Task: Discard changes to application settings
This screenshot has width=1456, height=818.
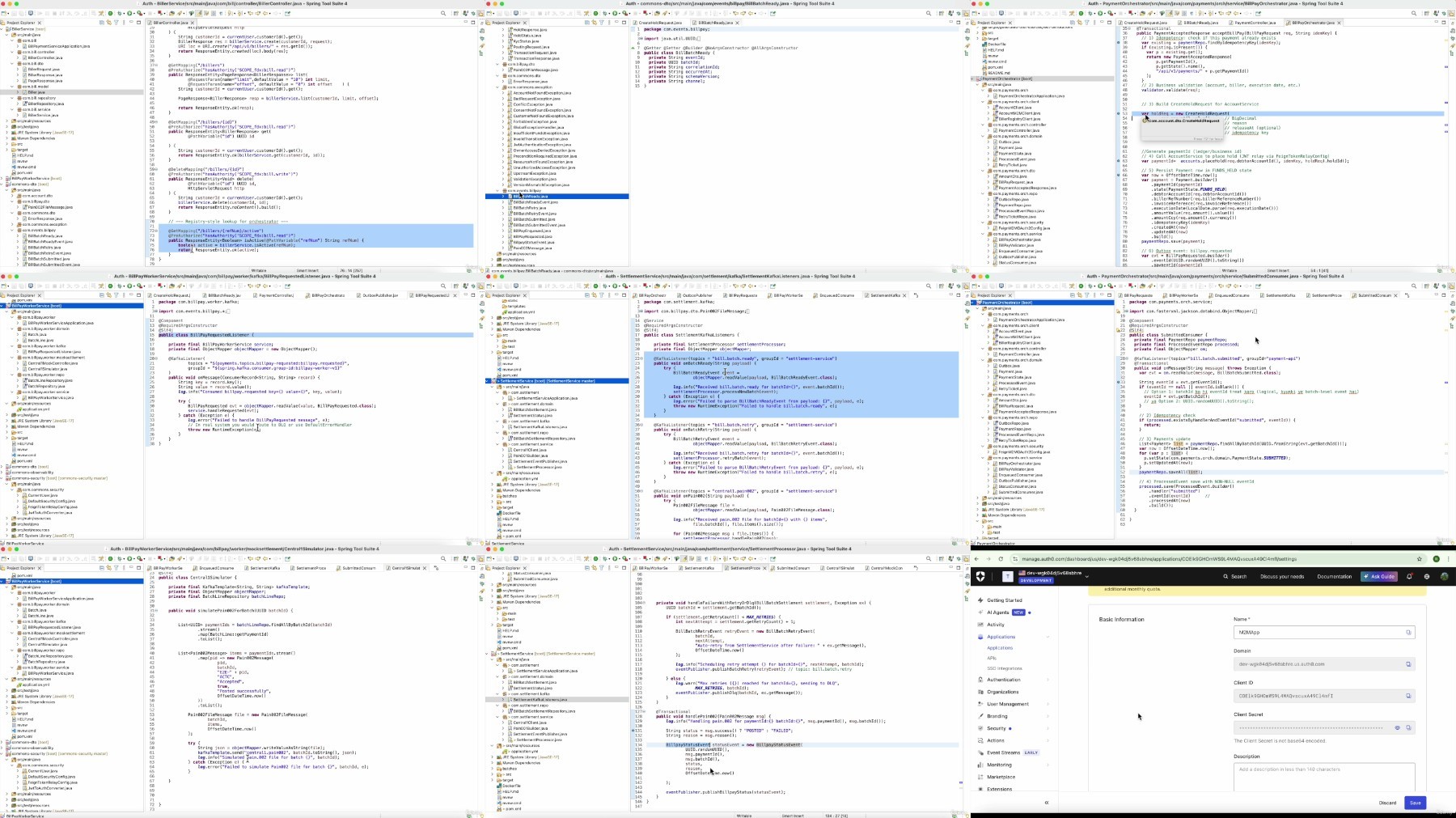Action: 1387,803
